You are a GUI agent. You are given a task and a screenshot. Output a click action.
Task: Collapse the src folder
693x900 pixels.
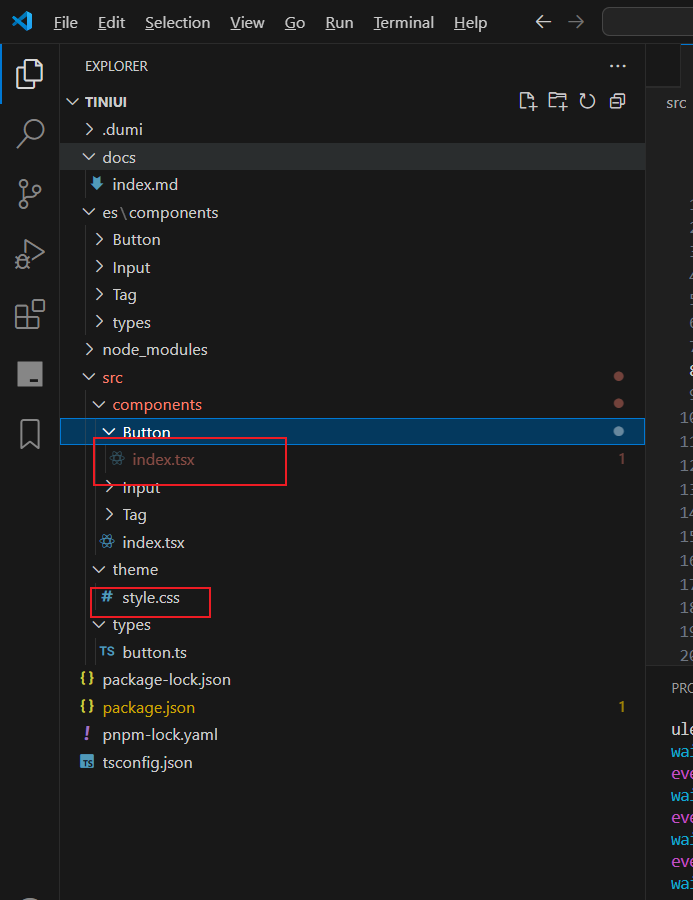(112, 377)
